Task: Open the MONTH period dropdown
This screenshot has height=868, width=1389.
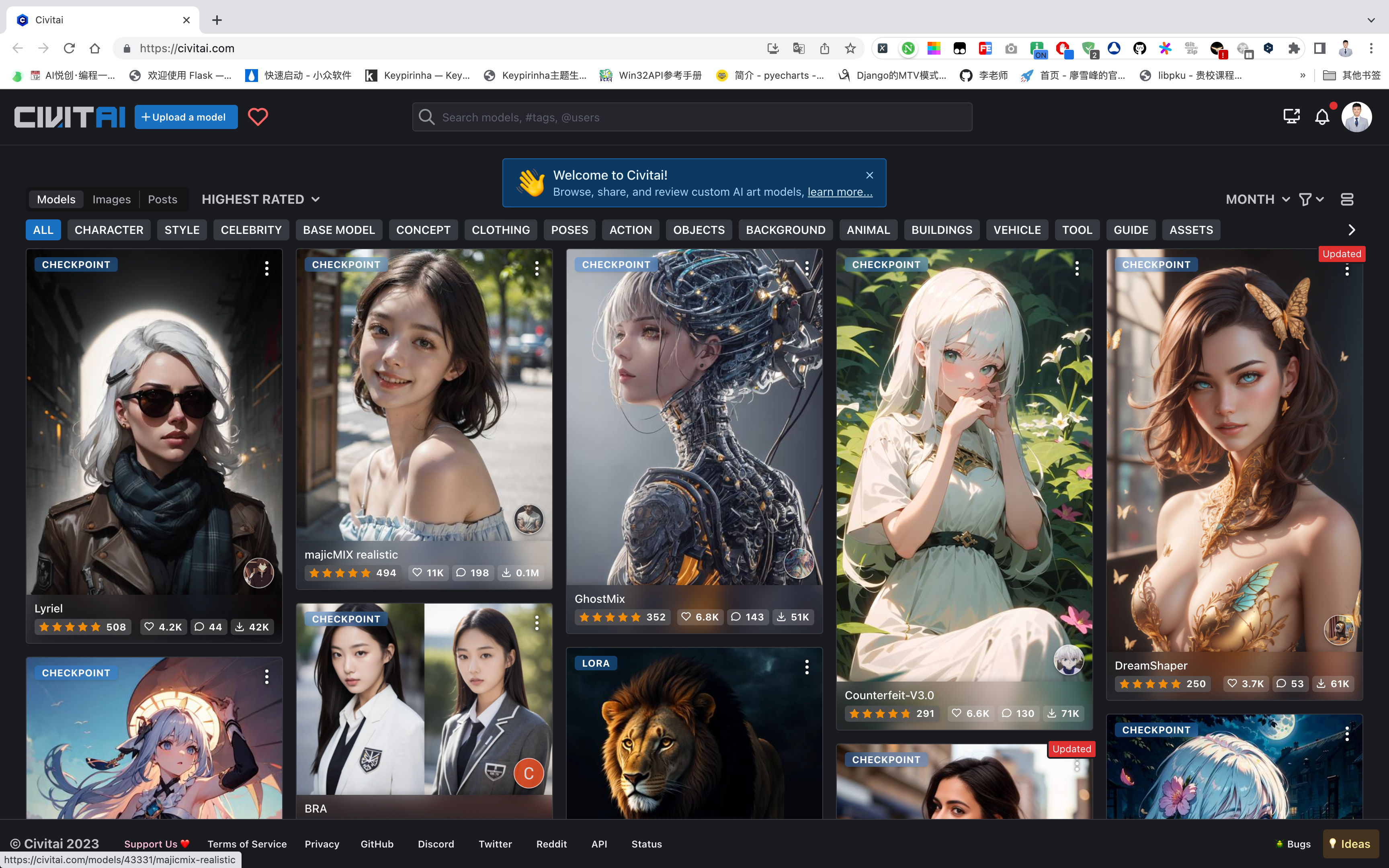Action: pyautogui.click(x=1258, y=199)
